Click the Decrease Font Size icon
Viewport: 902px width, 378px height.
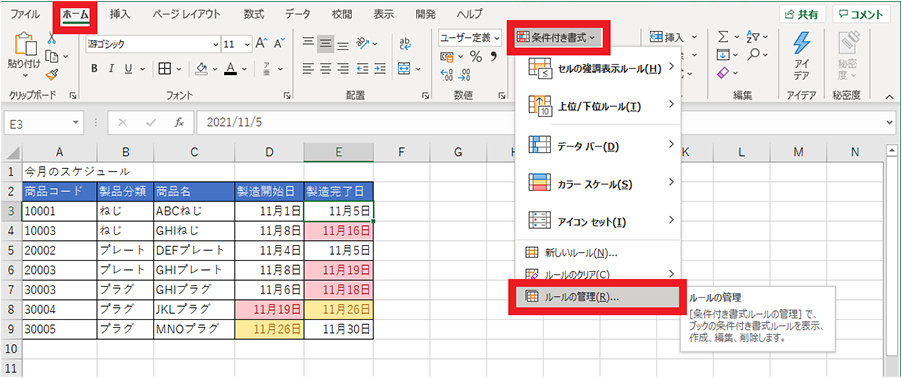pos(280,44)
